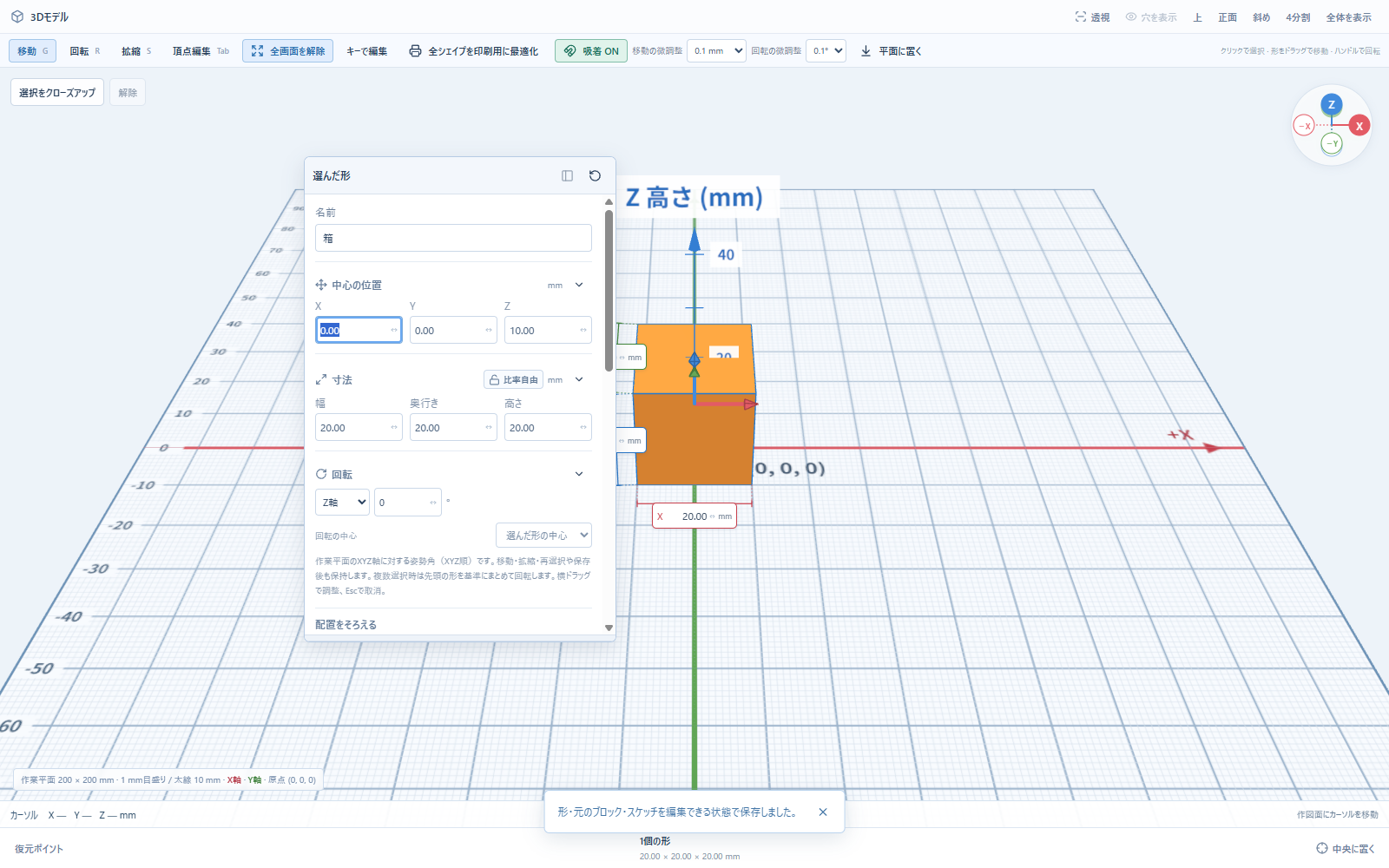Click 全体を表示 fit all button
1389x868 pixels.
click(1348, 17)
